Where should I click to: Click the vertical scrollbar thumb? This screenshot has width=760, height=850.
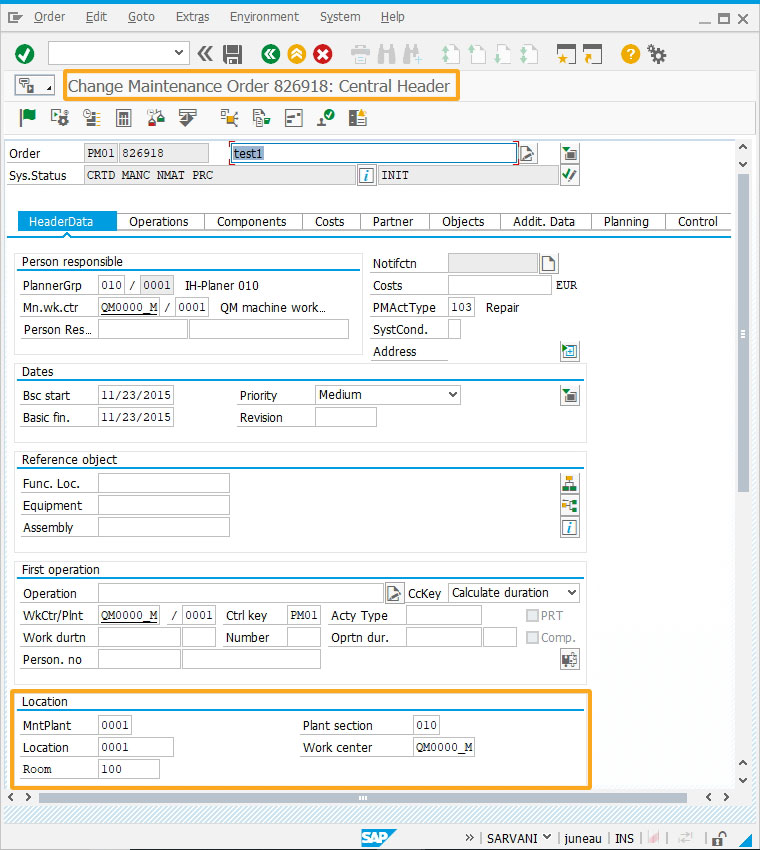(x=743, y=333)
